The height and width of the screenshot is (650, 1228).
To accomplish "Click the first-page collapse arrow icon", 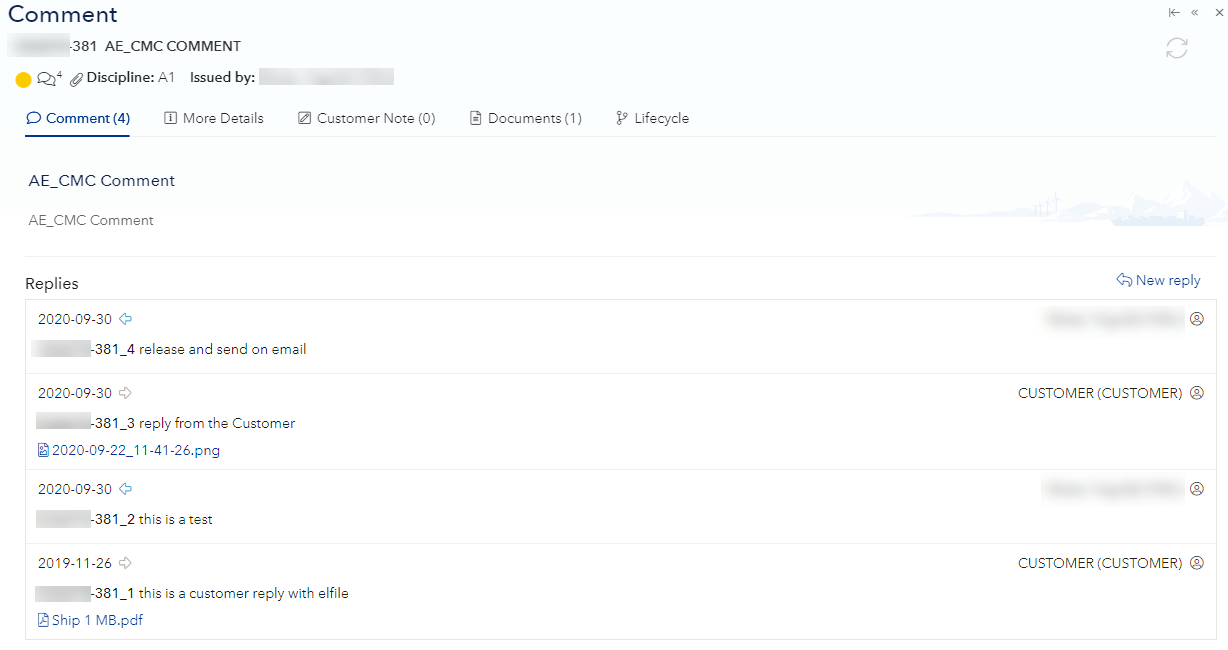I will click(1174, 13).
